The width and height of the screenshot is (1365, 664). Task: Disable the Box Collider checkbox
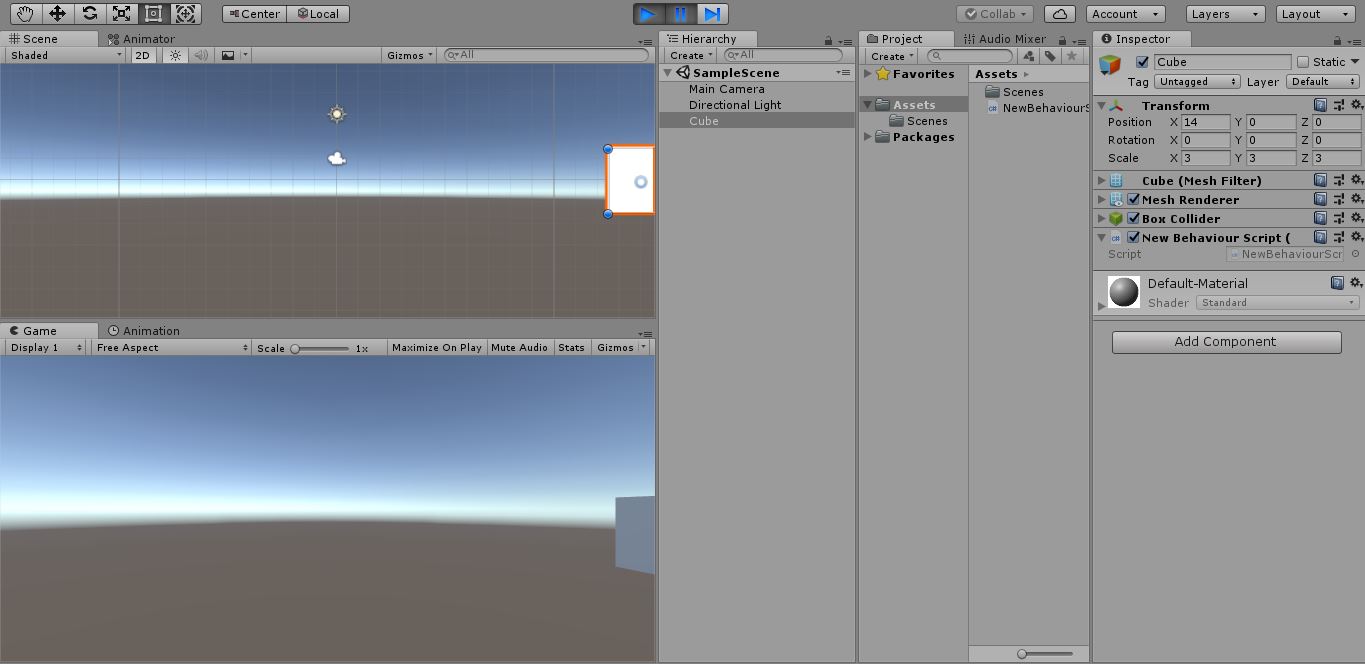tap(1133, 219)
